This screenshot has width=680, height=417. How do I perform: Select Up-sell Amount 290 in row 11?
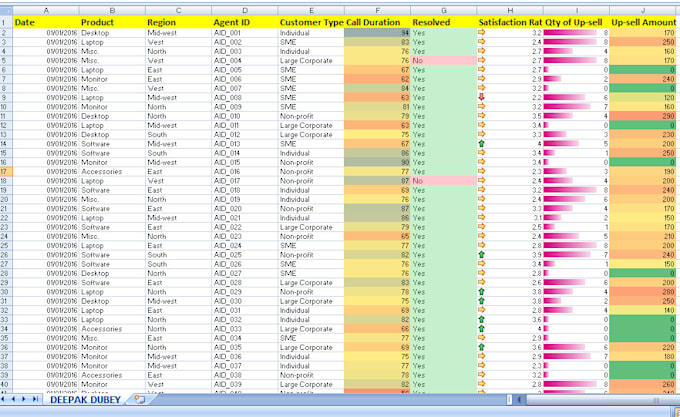(643, 116)
